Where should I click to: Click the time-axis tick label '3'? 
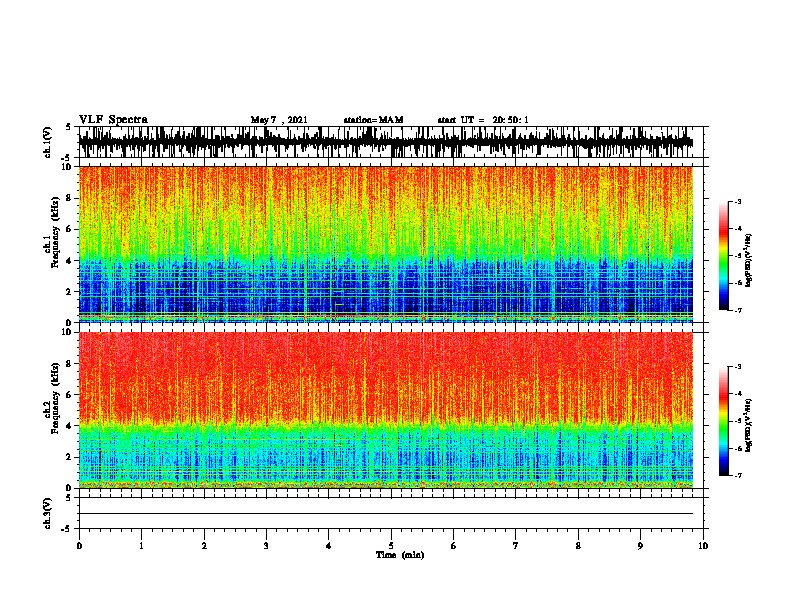266,546
